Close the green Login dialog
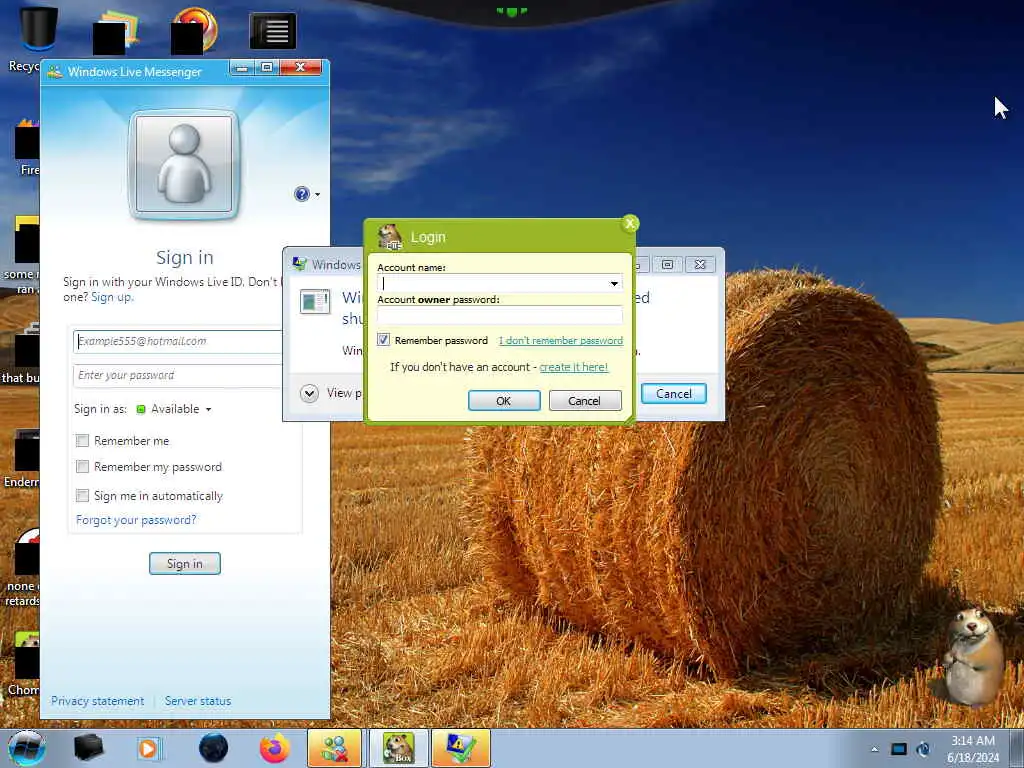The image size is (1024, 768). tap(630, 224)
